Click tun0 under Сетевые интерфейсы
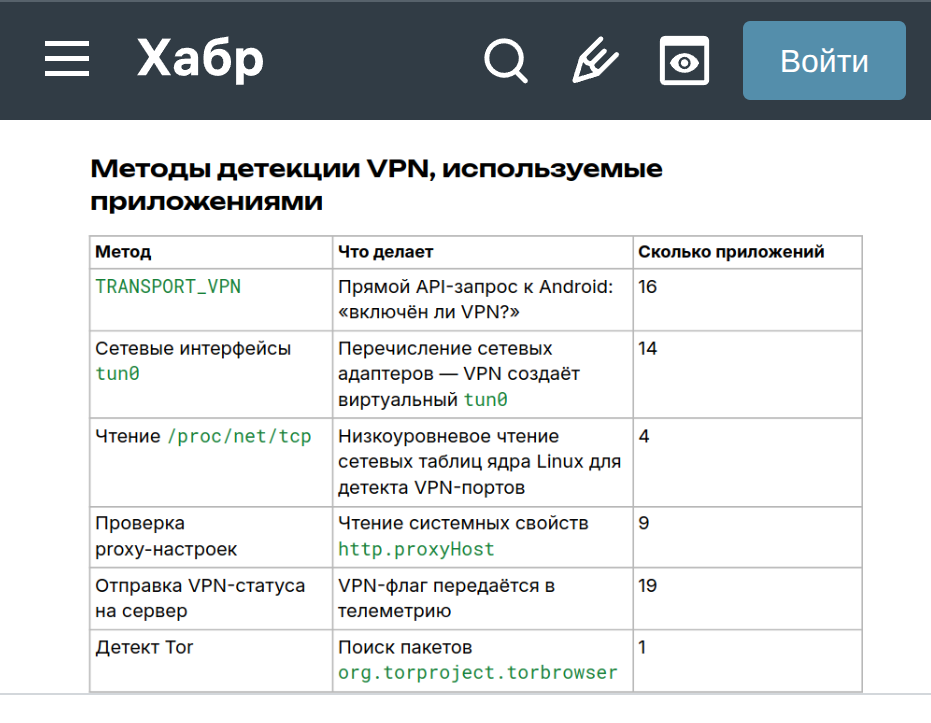The width and height of the screenshot is (931, 723). coord(117,374)
